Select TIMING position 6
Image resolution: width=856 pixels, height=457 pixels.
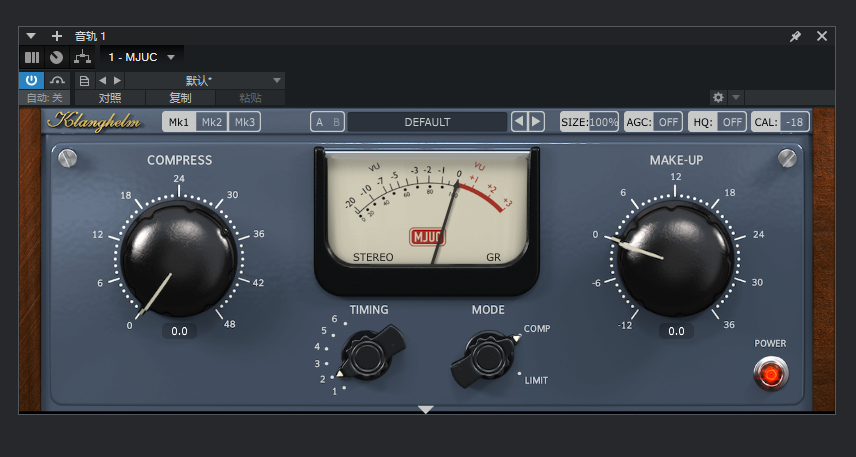(x=335, y=319)
